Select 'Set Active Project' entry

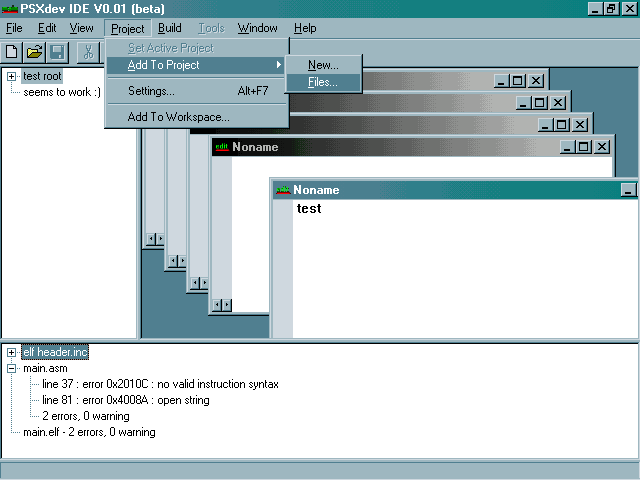(197, 48)
